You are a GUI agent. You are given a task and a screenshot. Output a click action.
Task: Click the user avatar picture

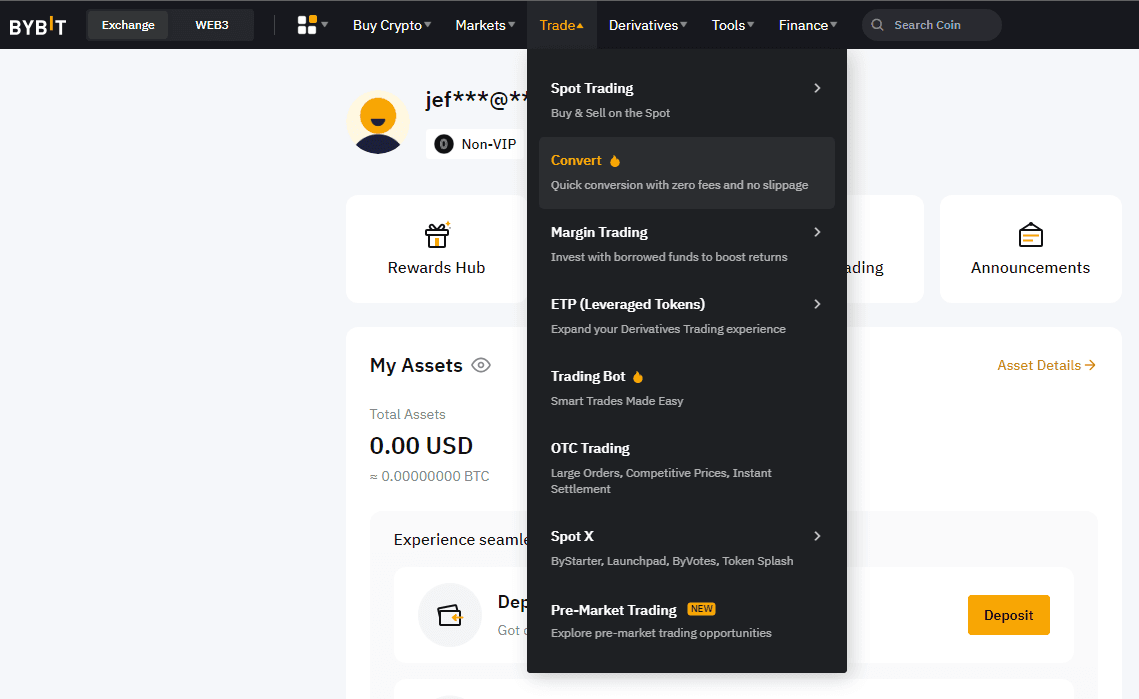click(378, 122)
